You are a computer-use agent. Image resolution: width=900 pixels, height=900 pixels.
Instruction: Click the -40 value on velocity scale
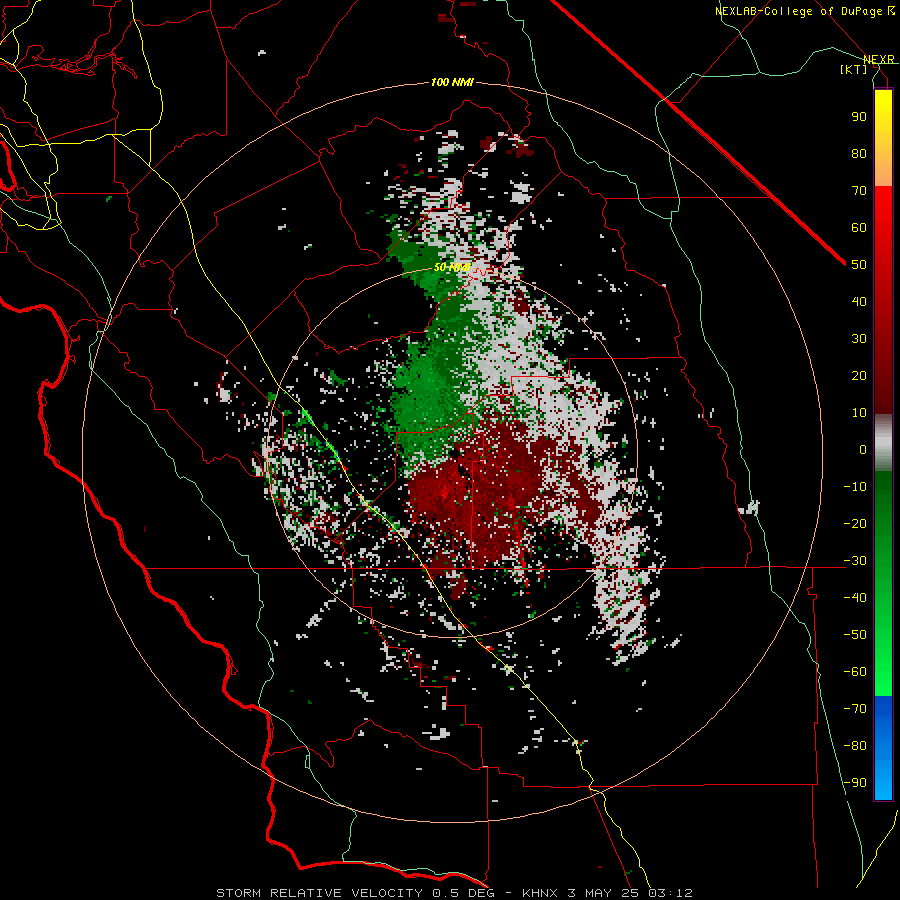855,598
